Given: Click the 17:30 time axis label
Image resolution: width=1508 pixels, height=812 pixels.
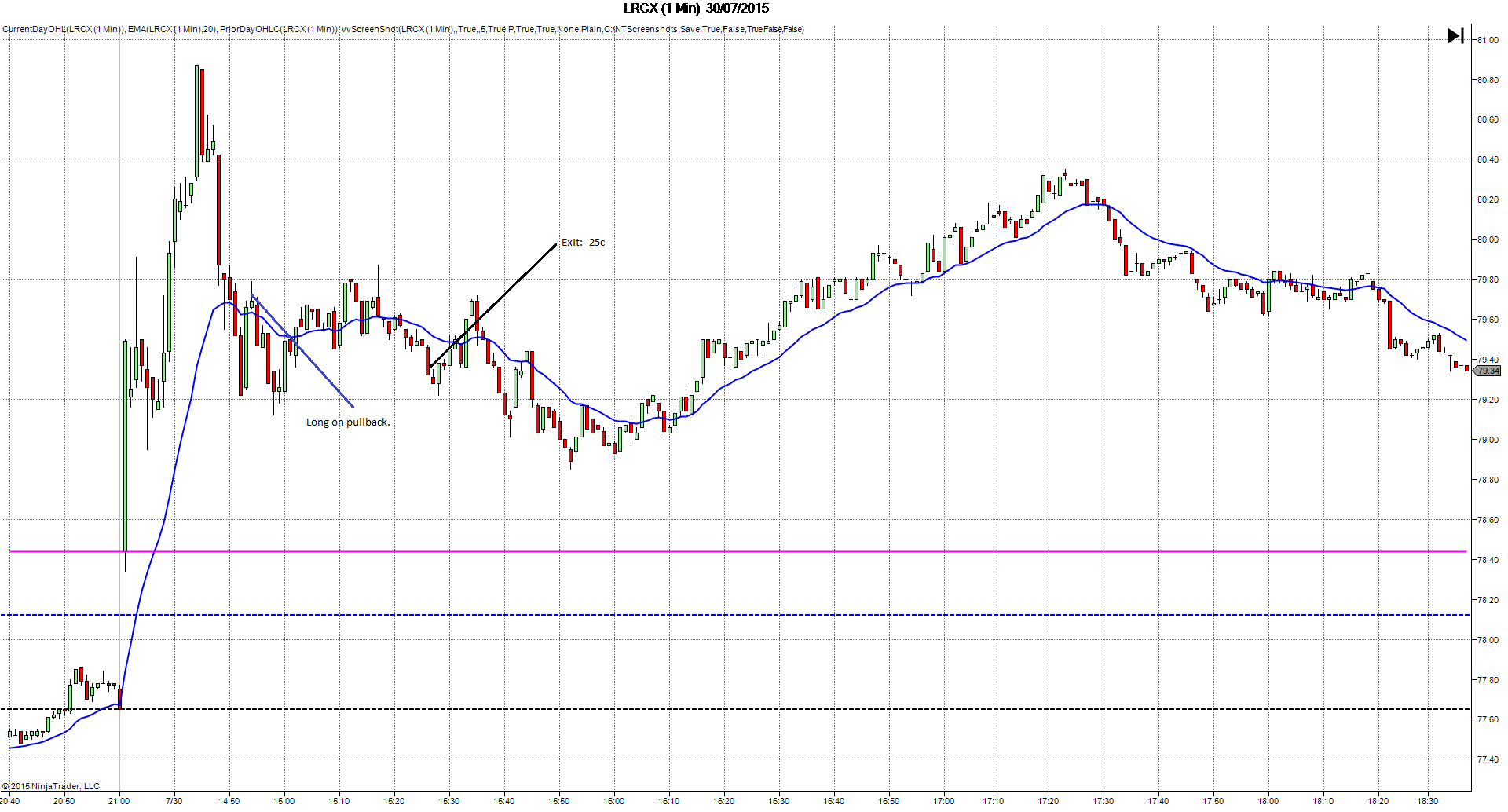Looking at the screenshot, I should [x=1104, y=801].
